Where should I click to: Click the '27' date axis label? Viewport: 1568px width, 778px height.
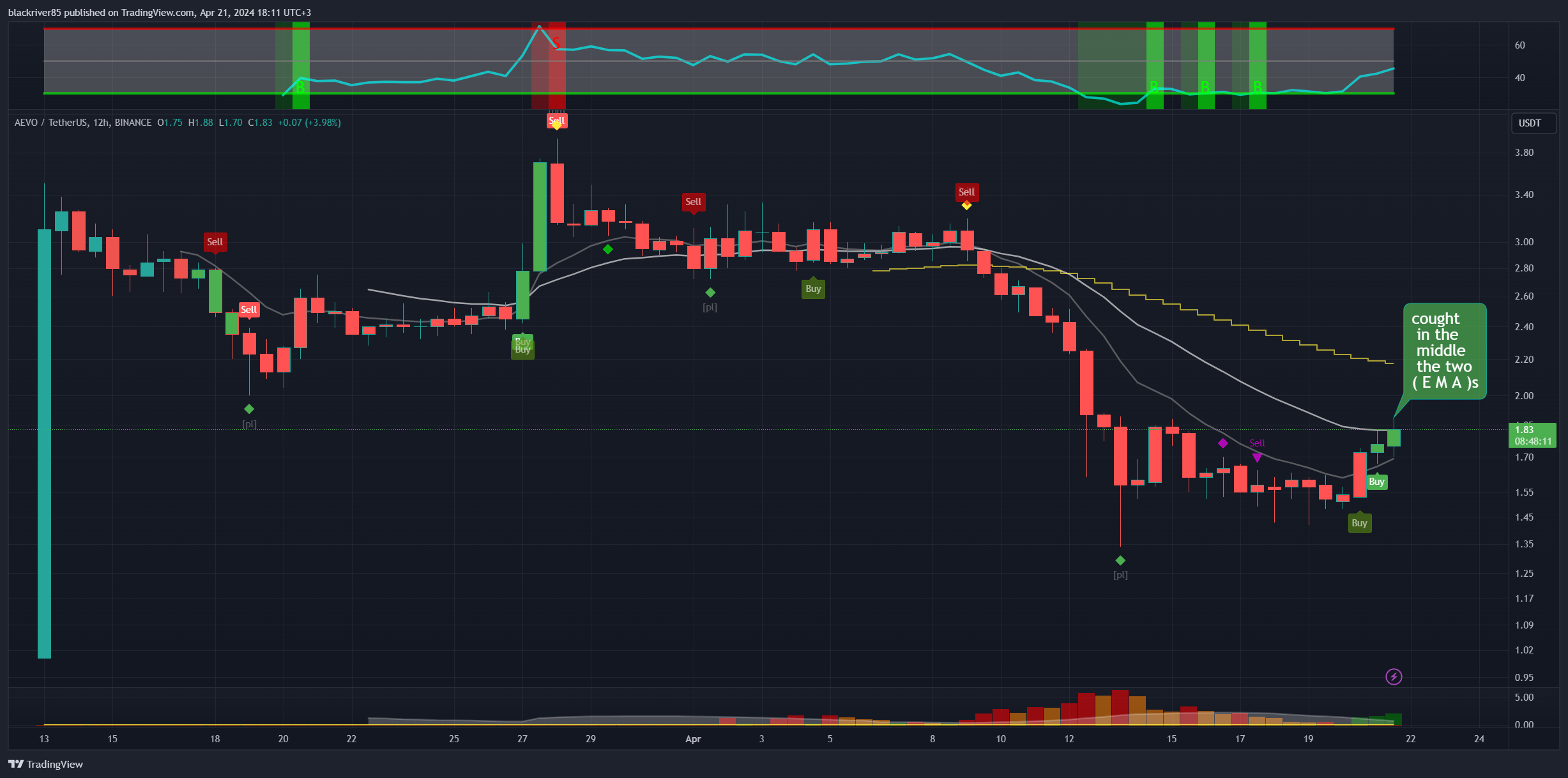[x=522, y=739]
